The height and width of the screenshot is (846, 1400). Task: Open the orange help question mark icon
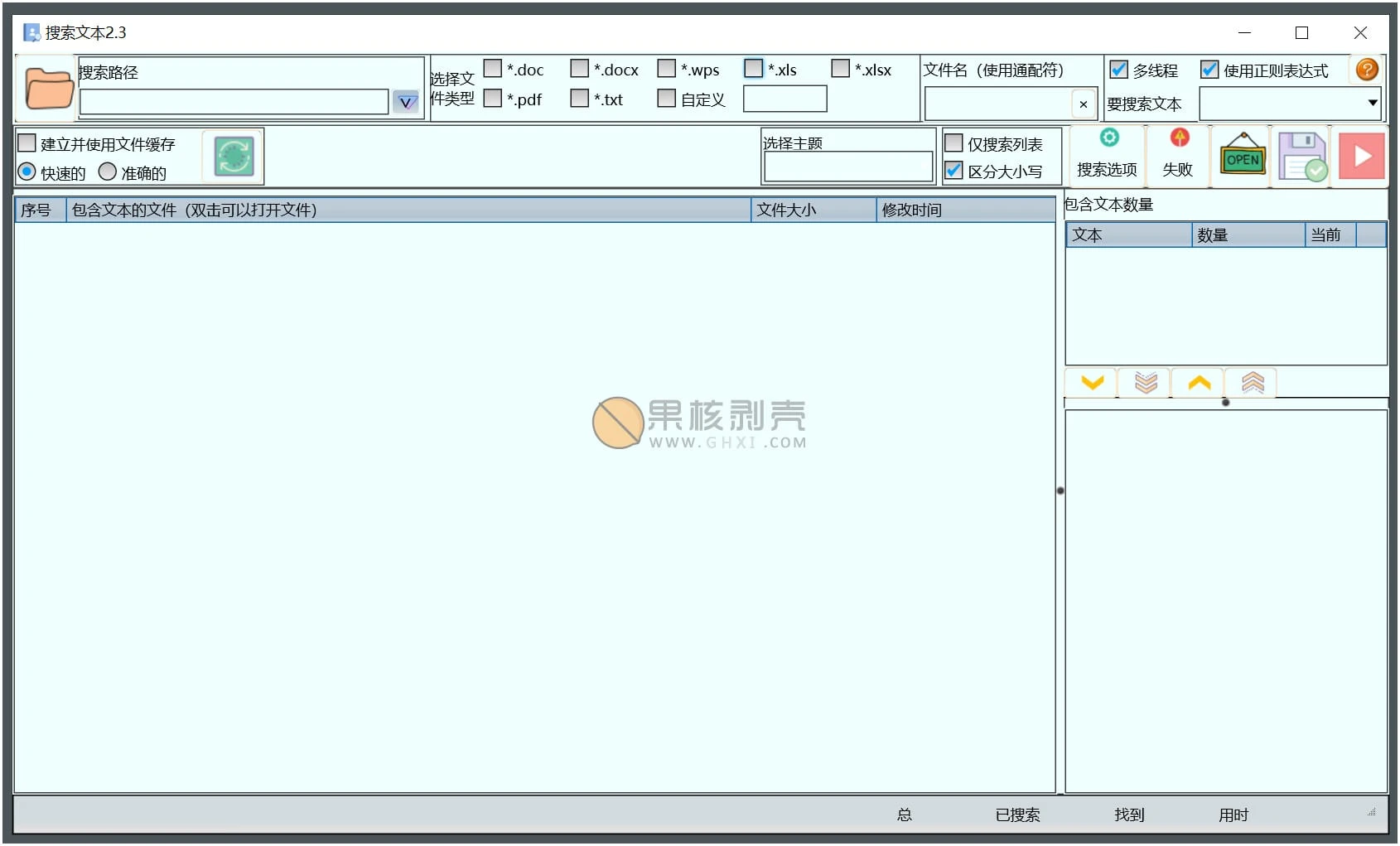pyautogui.click(x=1367, y=70)
